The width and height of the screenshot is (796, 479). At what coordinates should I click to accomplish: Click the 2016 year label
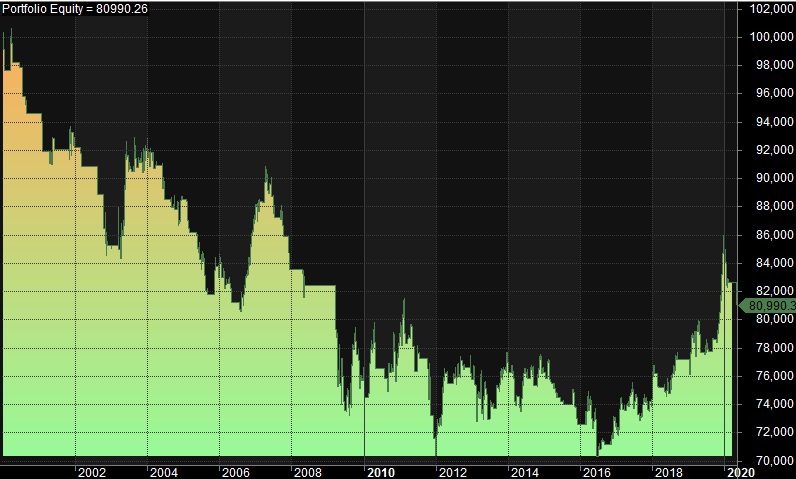point(596,472)
